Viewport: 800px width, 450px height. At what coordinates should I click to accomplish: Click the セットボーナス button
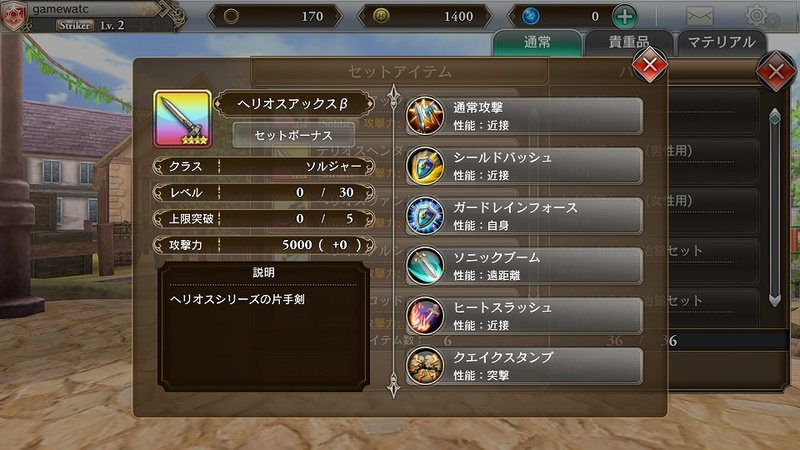[x=293, y=136]
